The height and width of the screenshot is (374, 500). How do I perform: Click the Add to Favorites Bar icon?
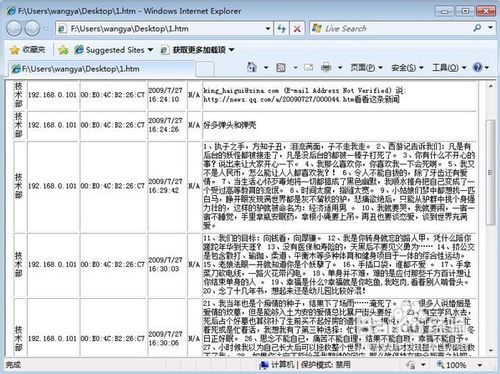tap(63, 50)
